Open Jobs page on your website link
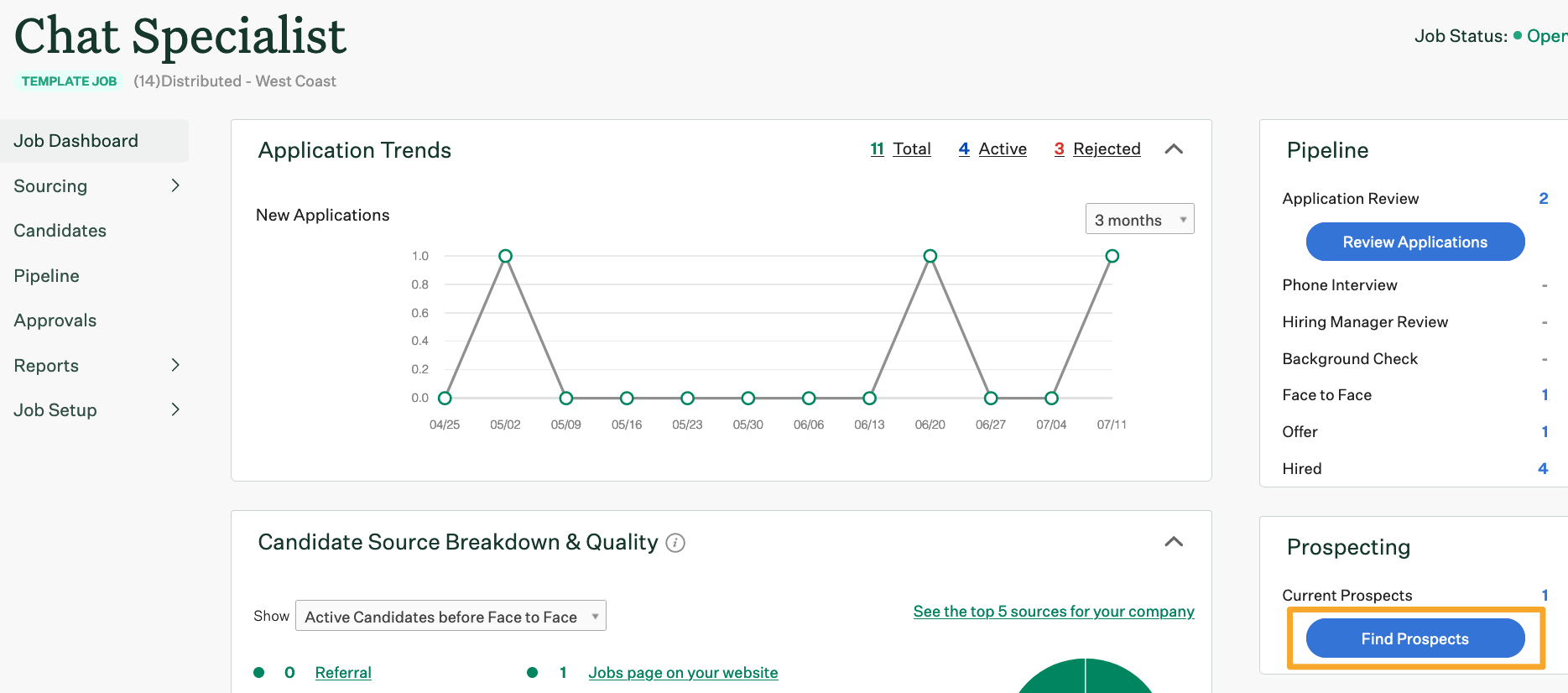This screenshot has height=693, width=1568. (x=683, y=673)
